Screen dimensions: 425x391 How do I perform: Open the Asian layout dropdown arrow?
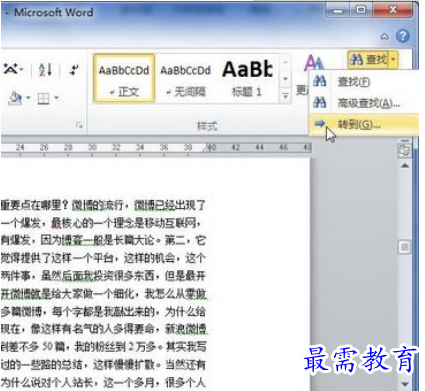21,69
